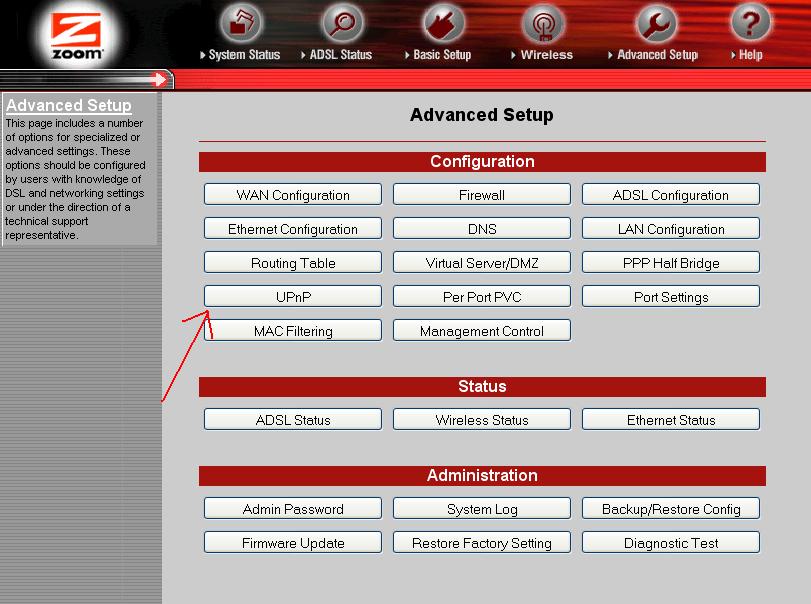Click the Advanced Setup wrench icon
This screenshot has width=811, height=604.
pos(656,24)
